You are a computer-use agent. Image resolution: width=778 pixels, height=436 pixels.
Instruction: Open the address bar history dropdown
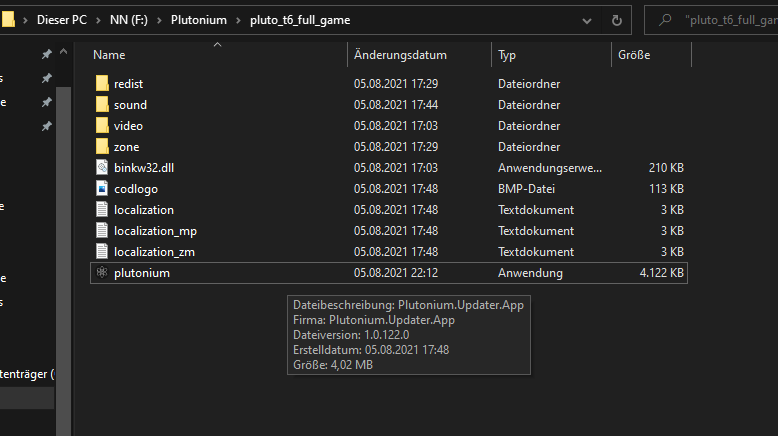coord(587,21)
